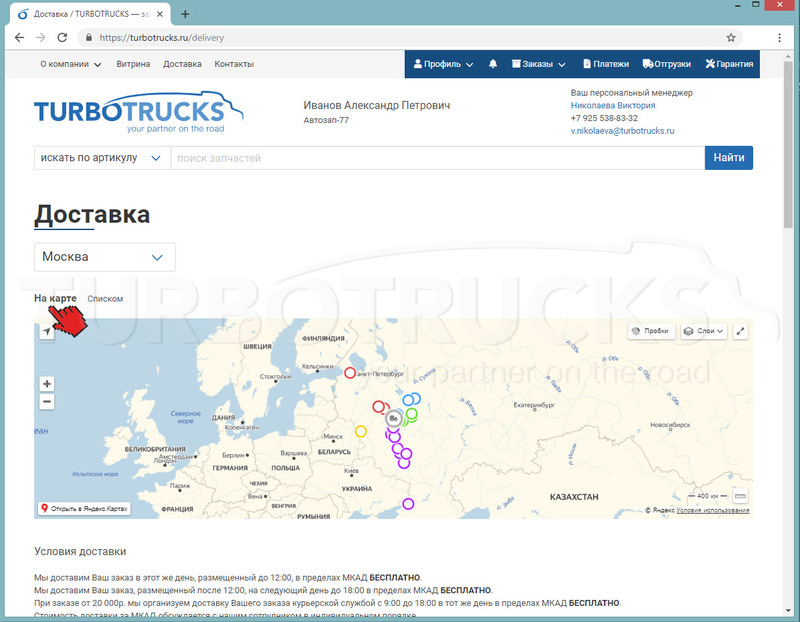Click the Найти search button
The height and width of the screenshot is (622, 800).
(x=729, y=158)
